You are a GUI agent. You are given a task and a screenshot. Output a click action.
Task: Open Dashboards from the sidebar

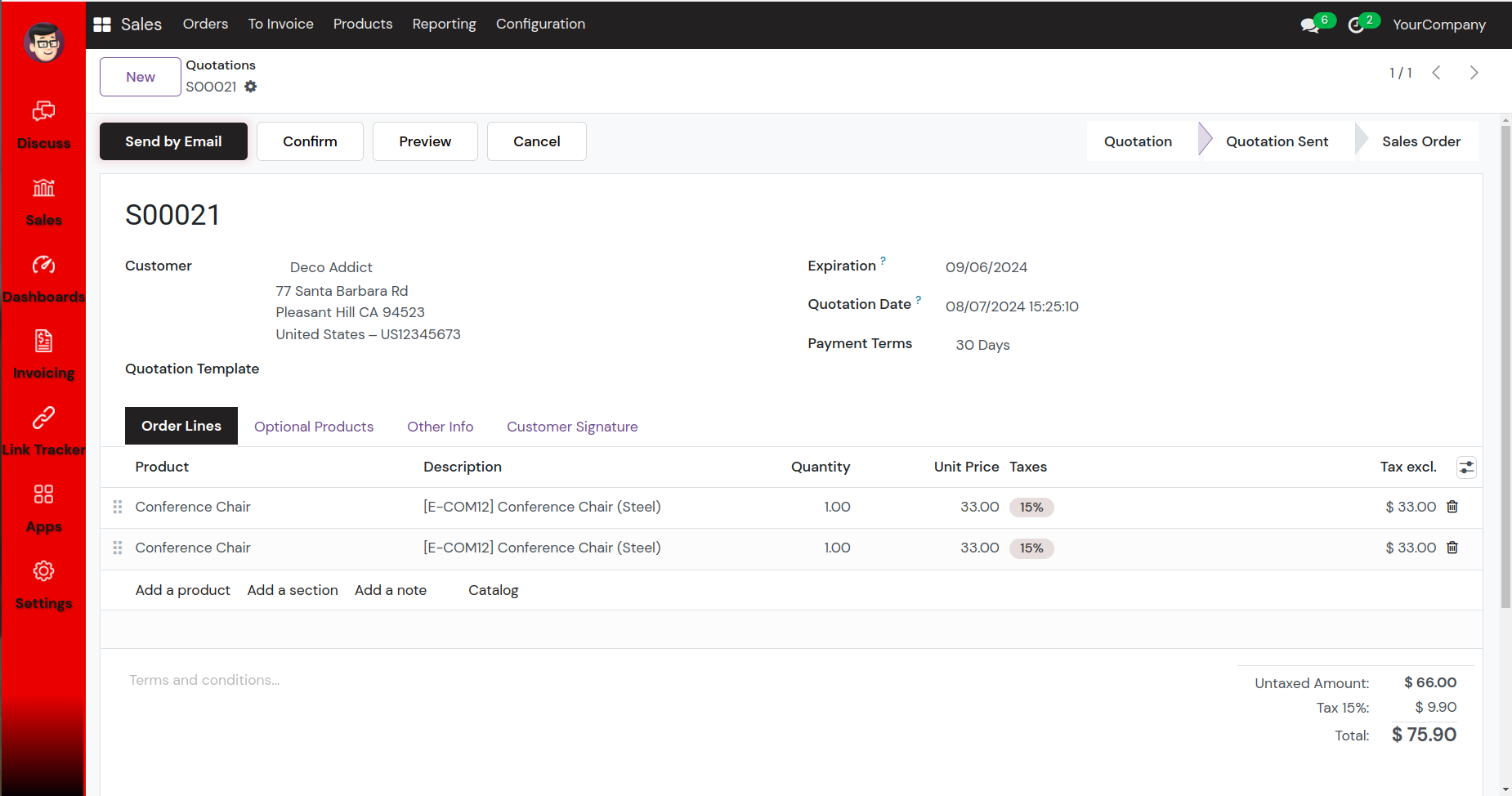click(x=43, y=265)
